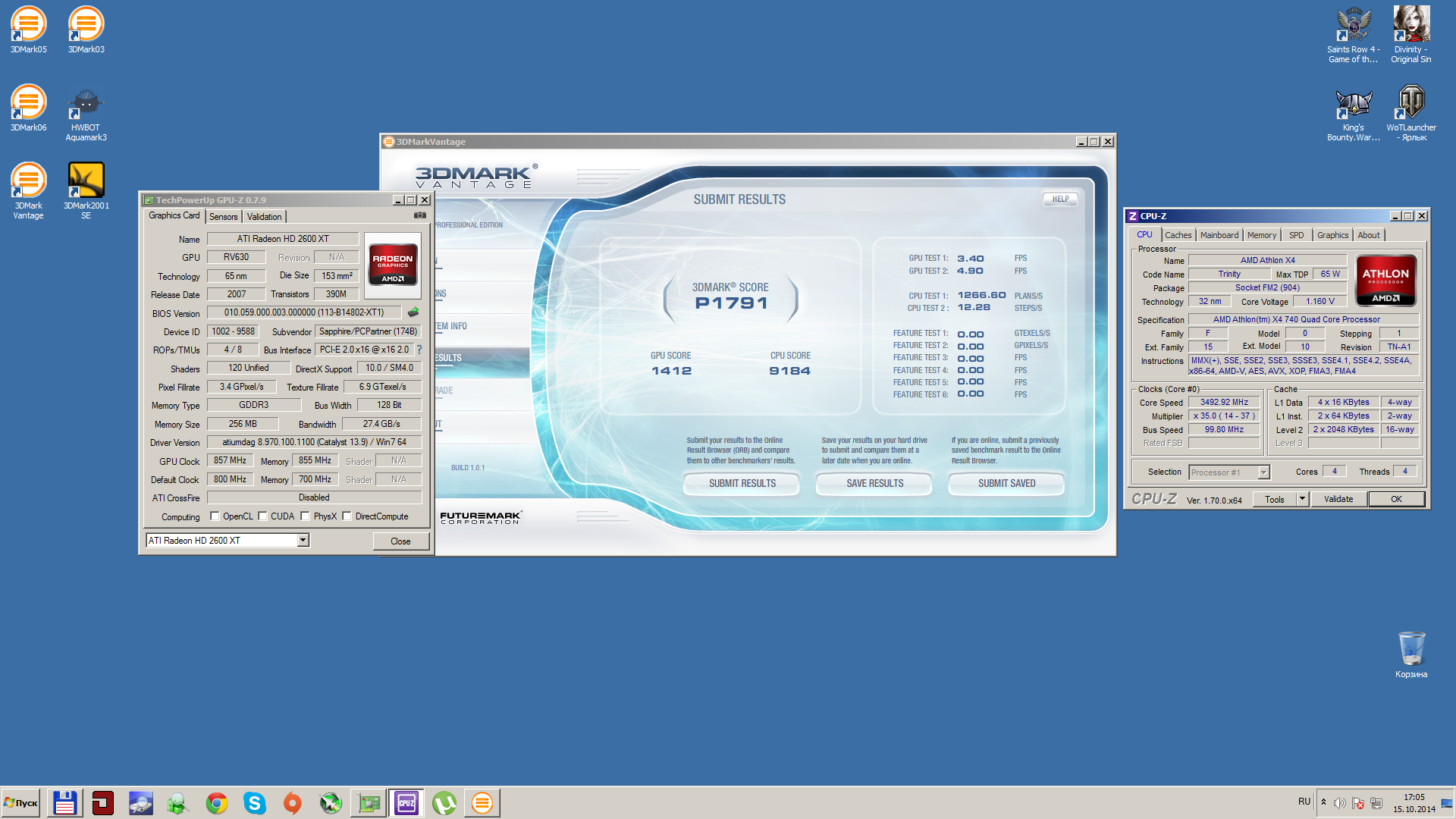Launch HWBOT Aquamark3 shortcut
The height and width of the screenshot is (819, 1456).
[x=86, y=114]
